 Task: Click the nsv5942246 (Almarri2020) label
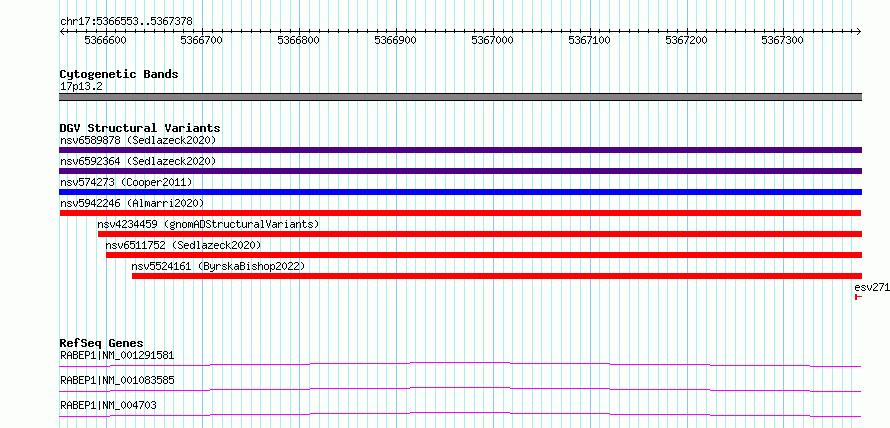point(132,203)
